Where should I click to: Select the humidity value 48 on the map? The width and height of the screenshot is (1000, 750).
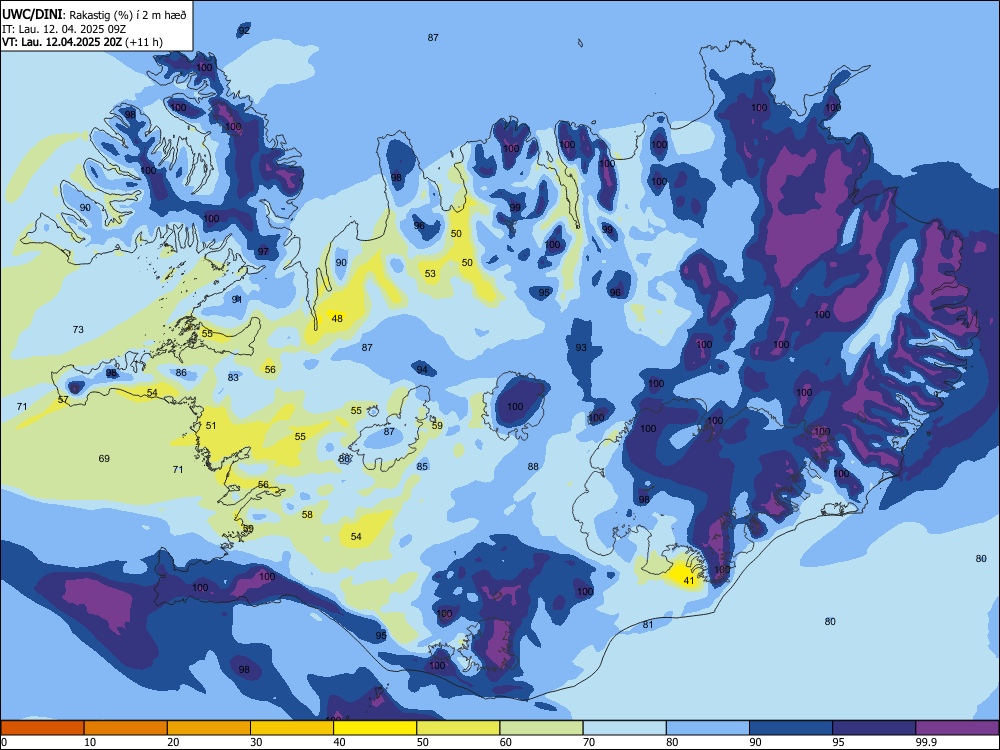337,318
